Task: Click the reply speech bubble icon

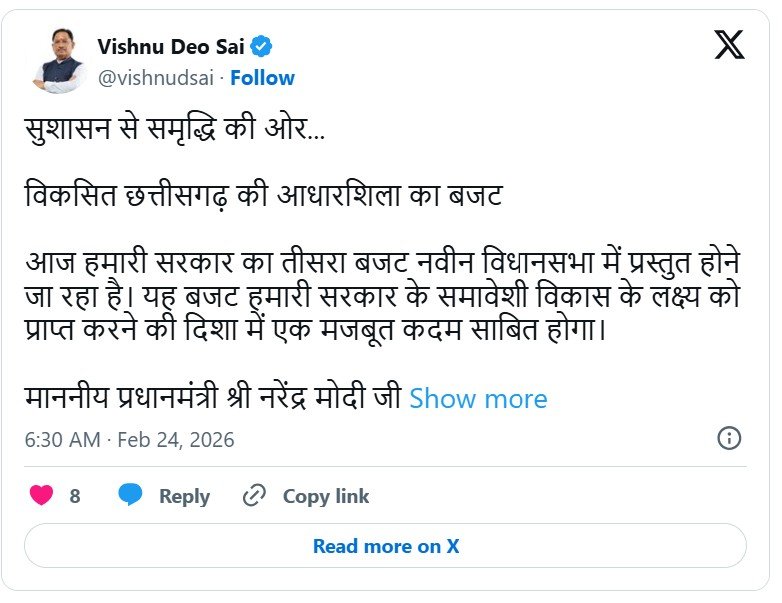Action: tap(131, 495)
